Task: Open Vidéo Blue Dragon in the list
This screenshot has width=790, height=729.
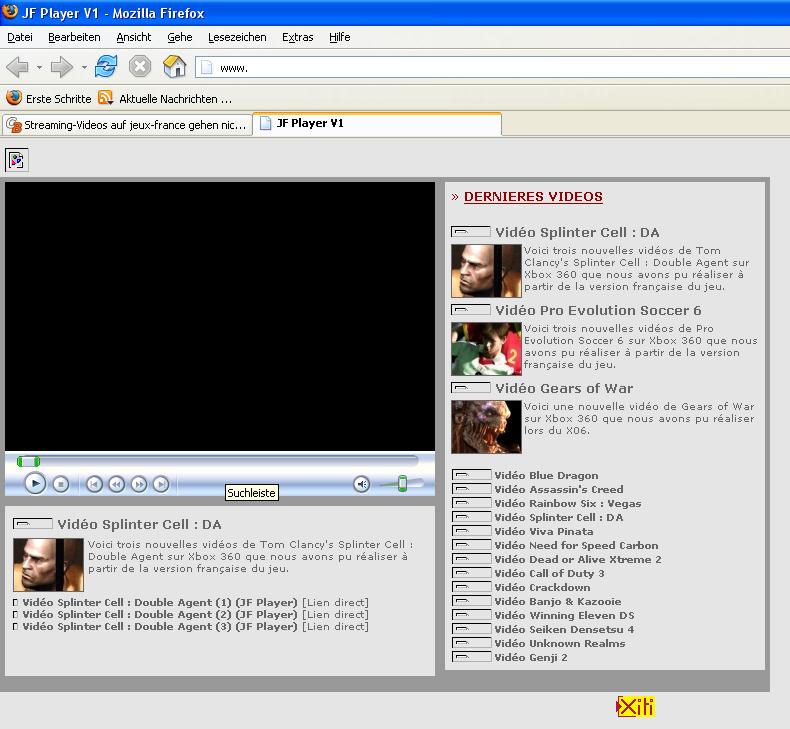Action: click(x=546, y=475)
